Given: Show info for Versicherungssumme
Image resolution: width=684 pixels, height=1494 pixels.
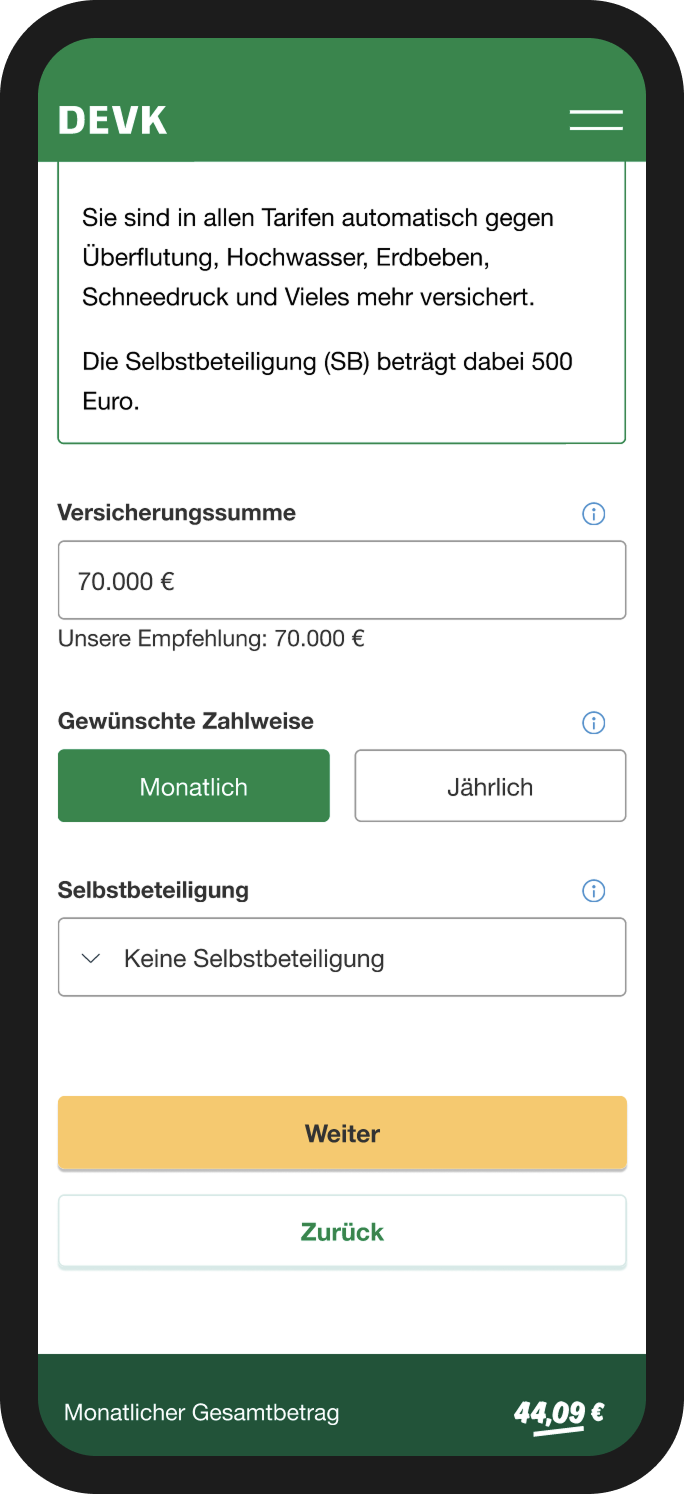Looking at the screenshot, I should (593, 514).
